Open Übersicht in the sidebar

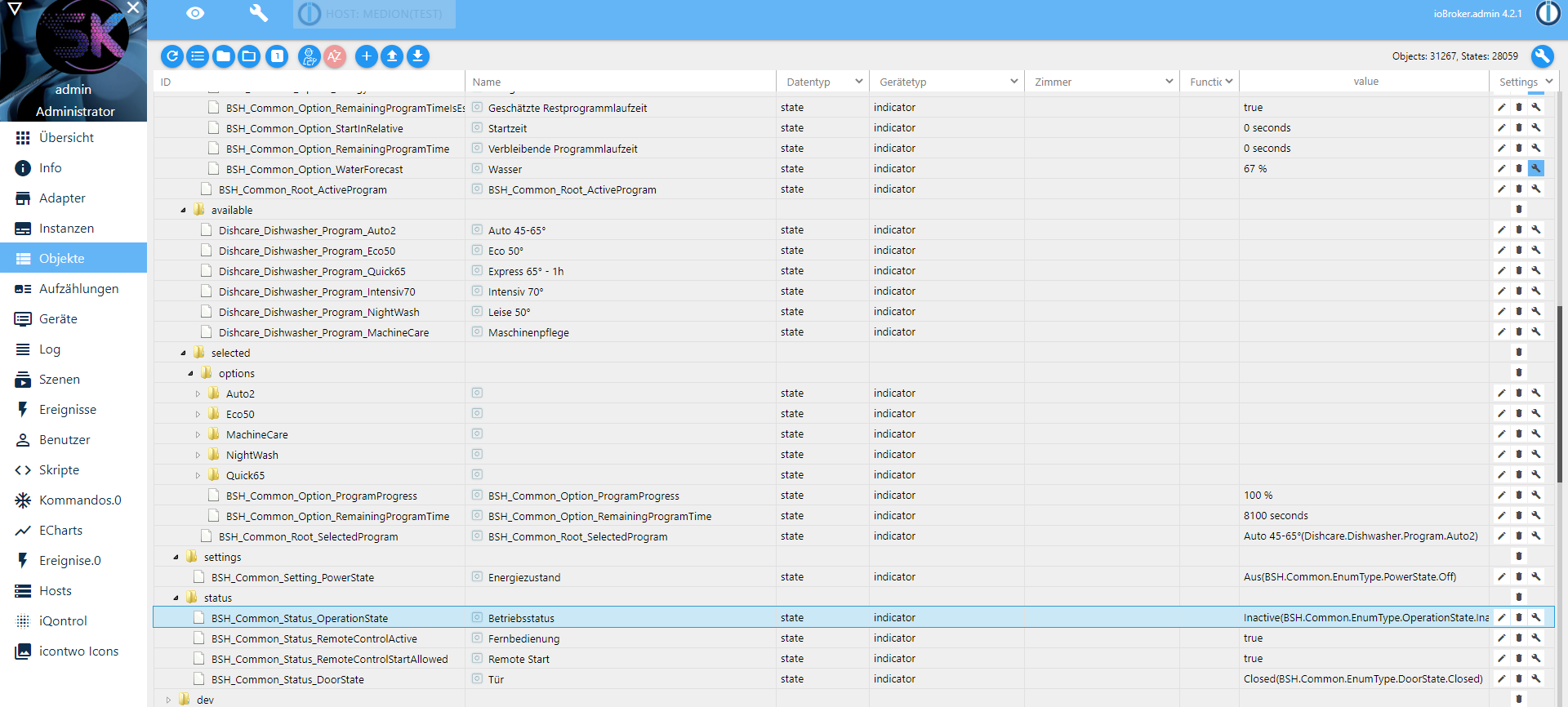(x=73, y=137)
